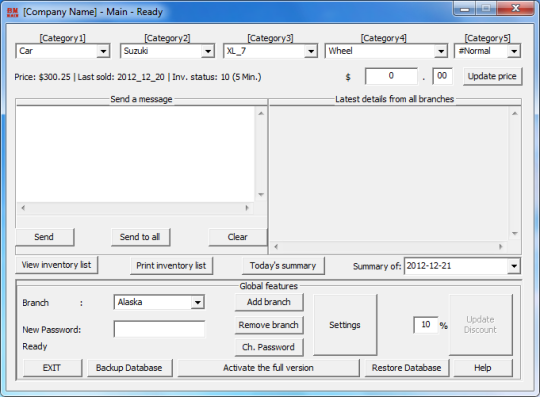540x397 pixels.
Task: Click the EXIT button
Action: point(52,368)
